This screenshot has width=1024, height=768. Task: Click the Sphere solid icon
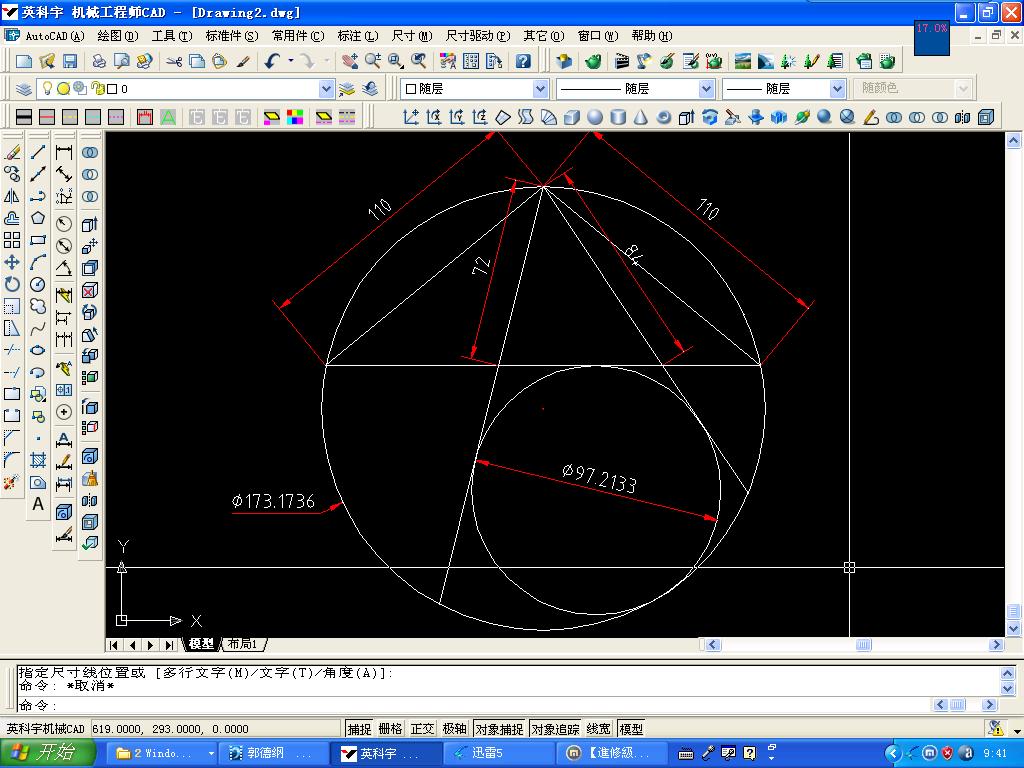(x=595, y=117)
